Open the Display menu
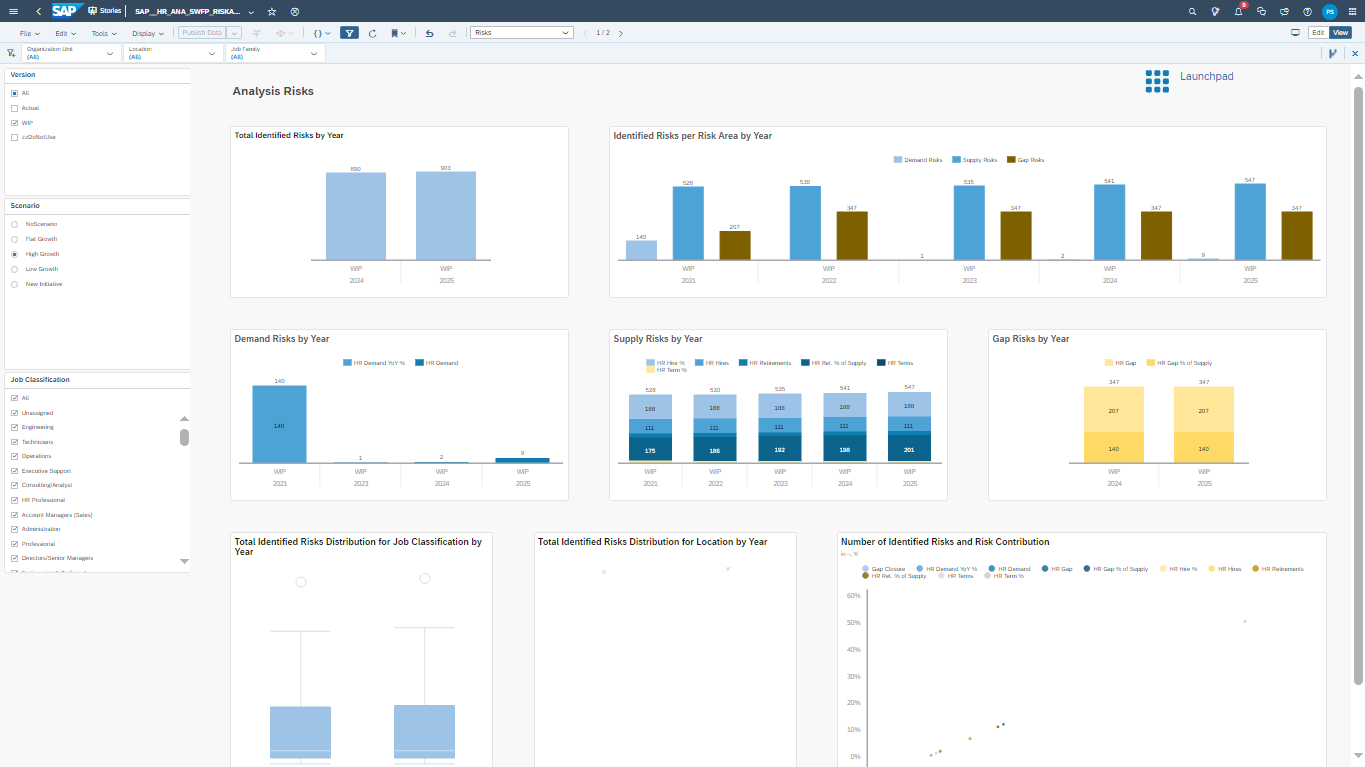Screen dimensions: 1365x767 [x=148, y=33]
